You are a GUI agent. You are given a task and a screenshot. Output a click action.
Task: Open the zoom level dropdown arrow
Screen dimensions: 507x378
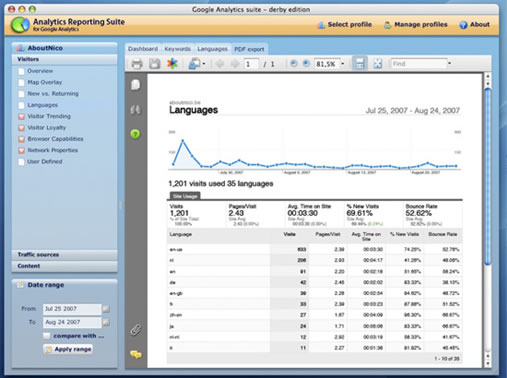[343, 64]
